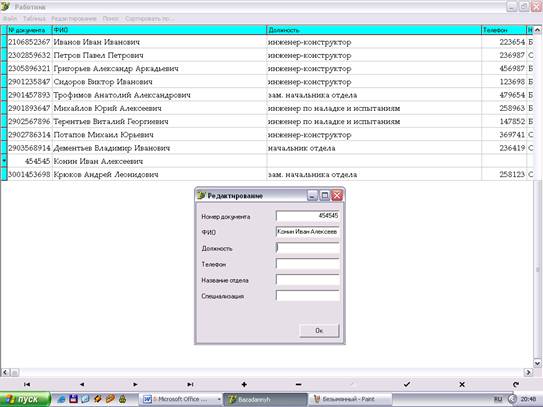Open the Редактирование menu in menu bar
This screenshot has width=543, height=407.
coord(74,18)
